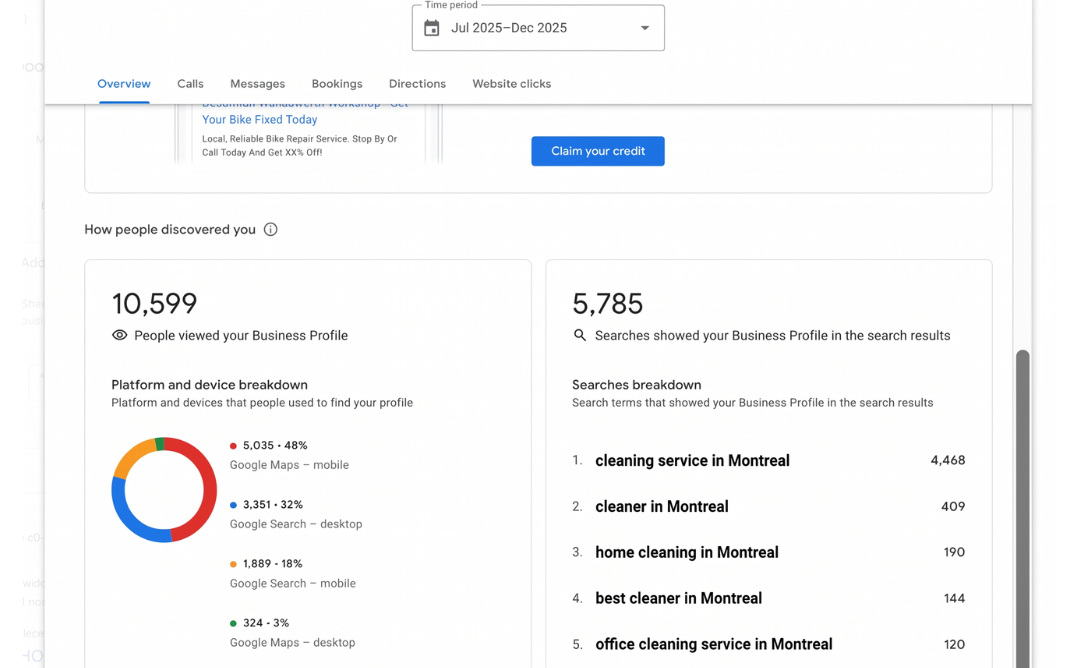Click the 324 · 3% legend value
Screen dimensions: 1080x668
(266, 623)
